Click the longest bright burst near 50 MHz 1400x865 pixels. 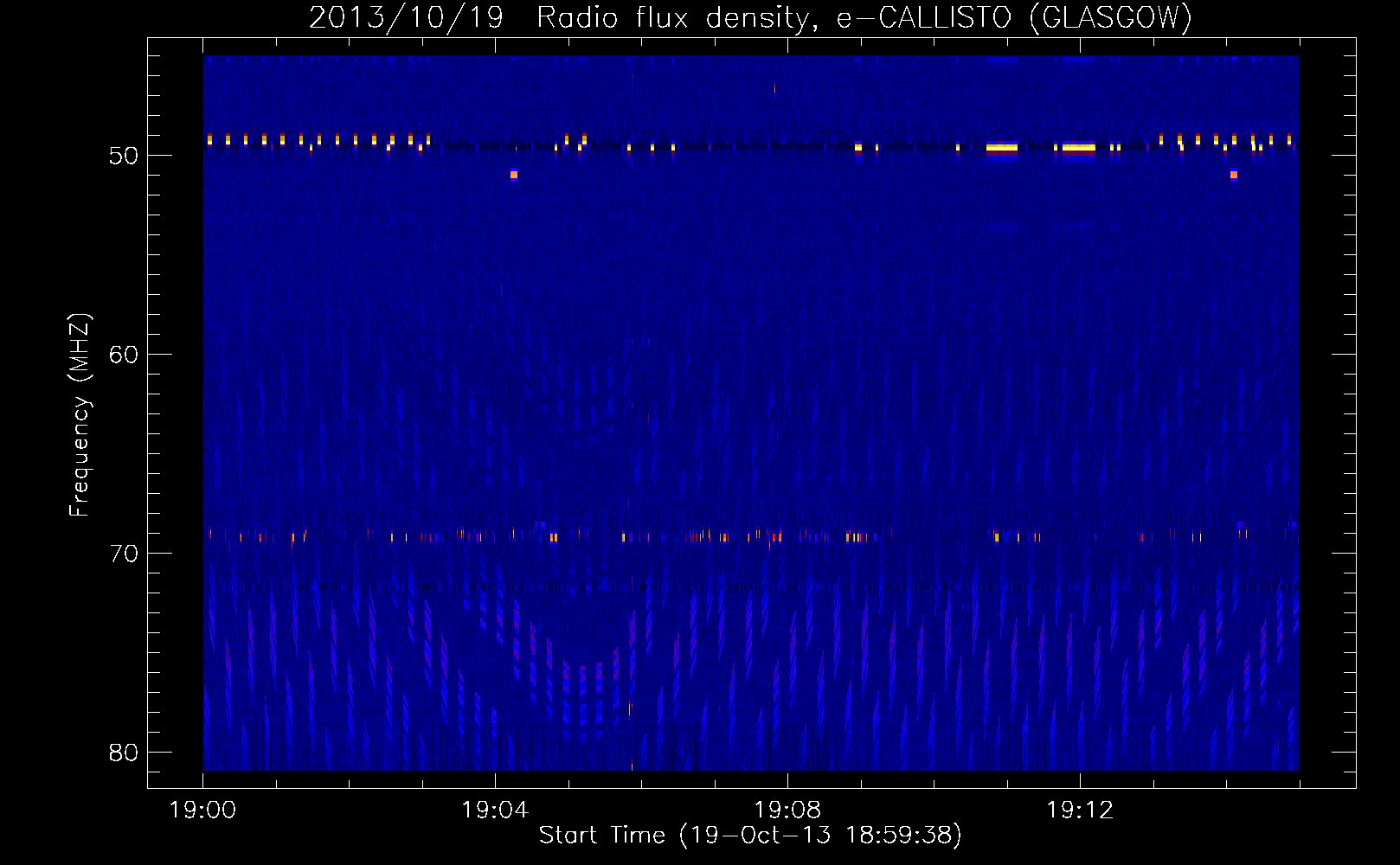click(1079, 148)
